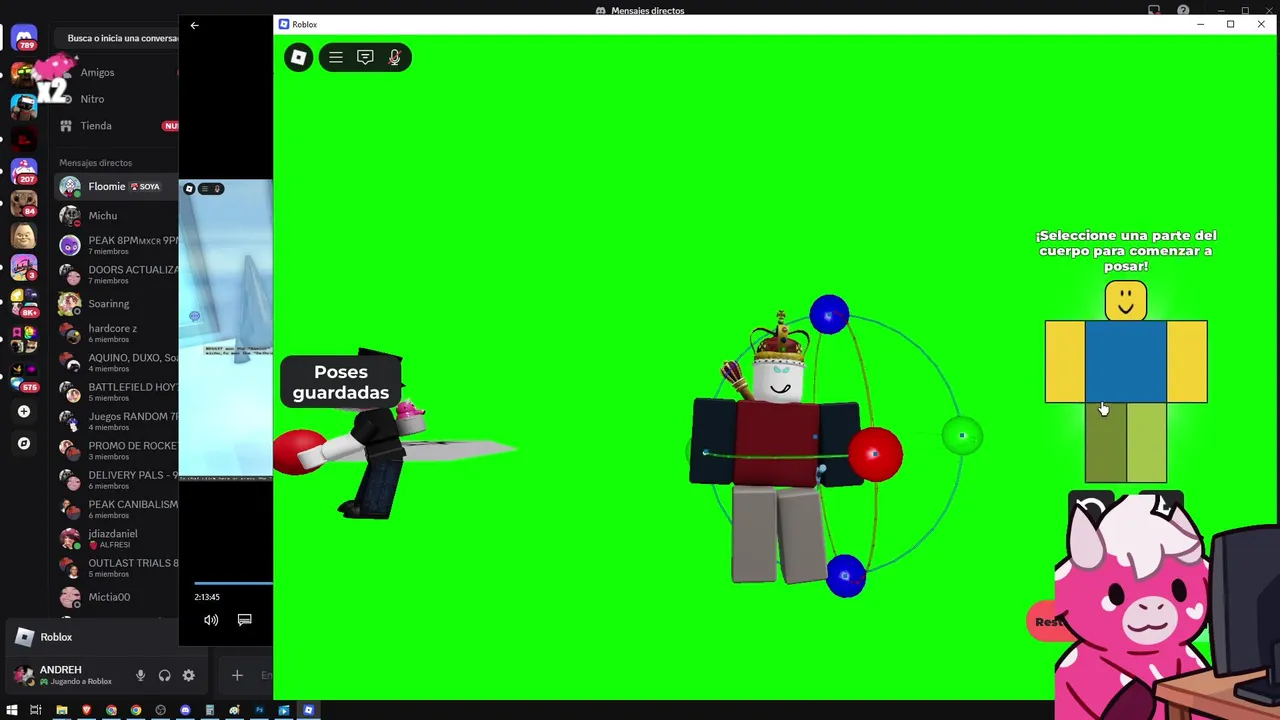Switch to Discord from the taskbar
This screenshot has height=720, width=1280.
point(185,710)
